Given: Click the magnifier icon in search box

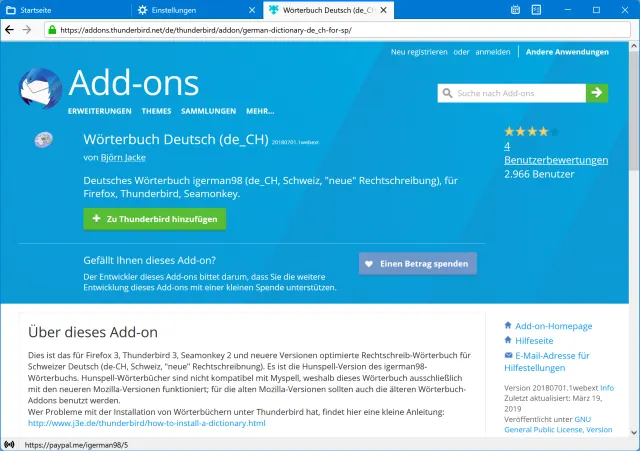Looking at the screenshot, I should pyautogui.click(x=447, y=93).
